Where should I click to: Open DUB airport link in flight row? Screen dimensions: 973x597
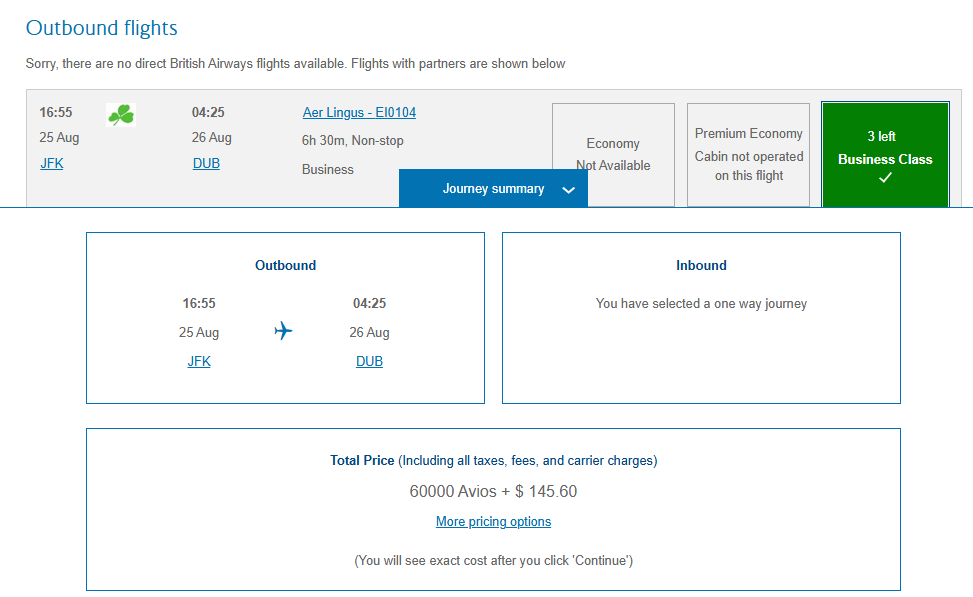tap(206, 163)
